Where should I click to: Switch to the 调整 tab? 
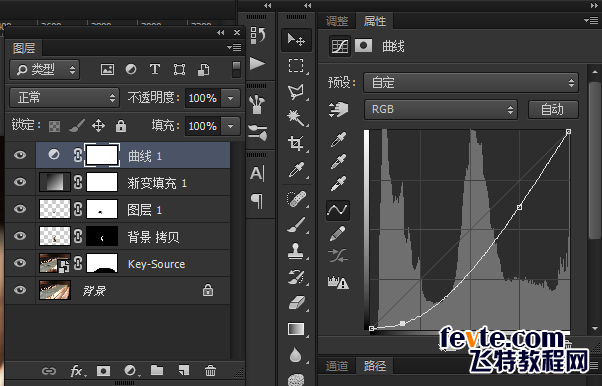click(x=337, y=21)
